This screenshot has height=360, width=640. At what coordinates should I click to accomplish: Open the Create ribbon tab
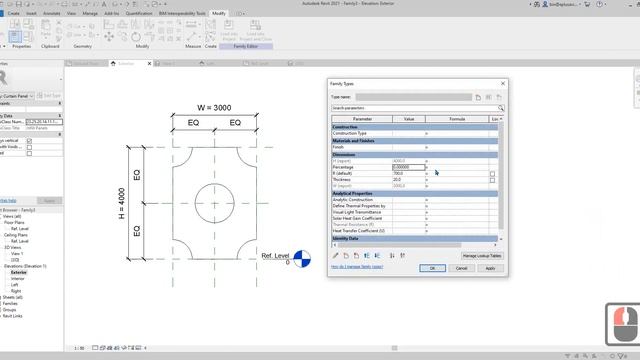(13, 13)
